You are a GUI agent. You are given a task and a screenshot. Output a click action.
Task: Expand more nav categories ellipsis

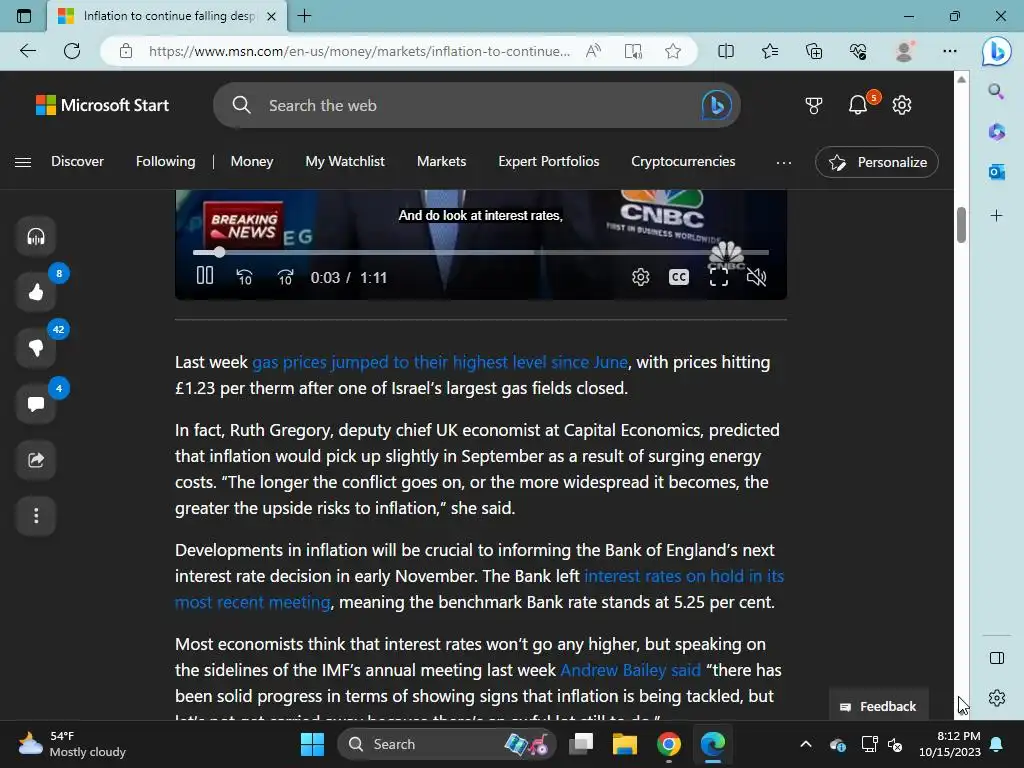click(784, 162)
